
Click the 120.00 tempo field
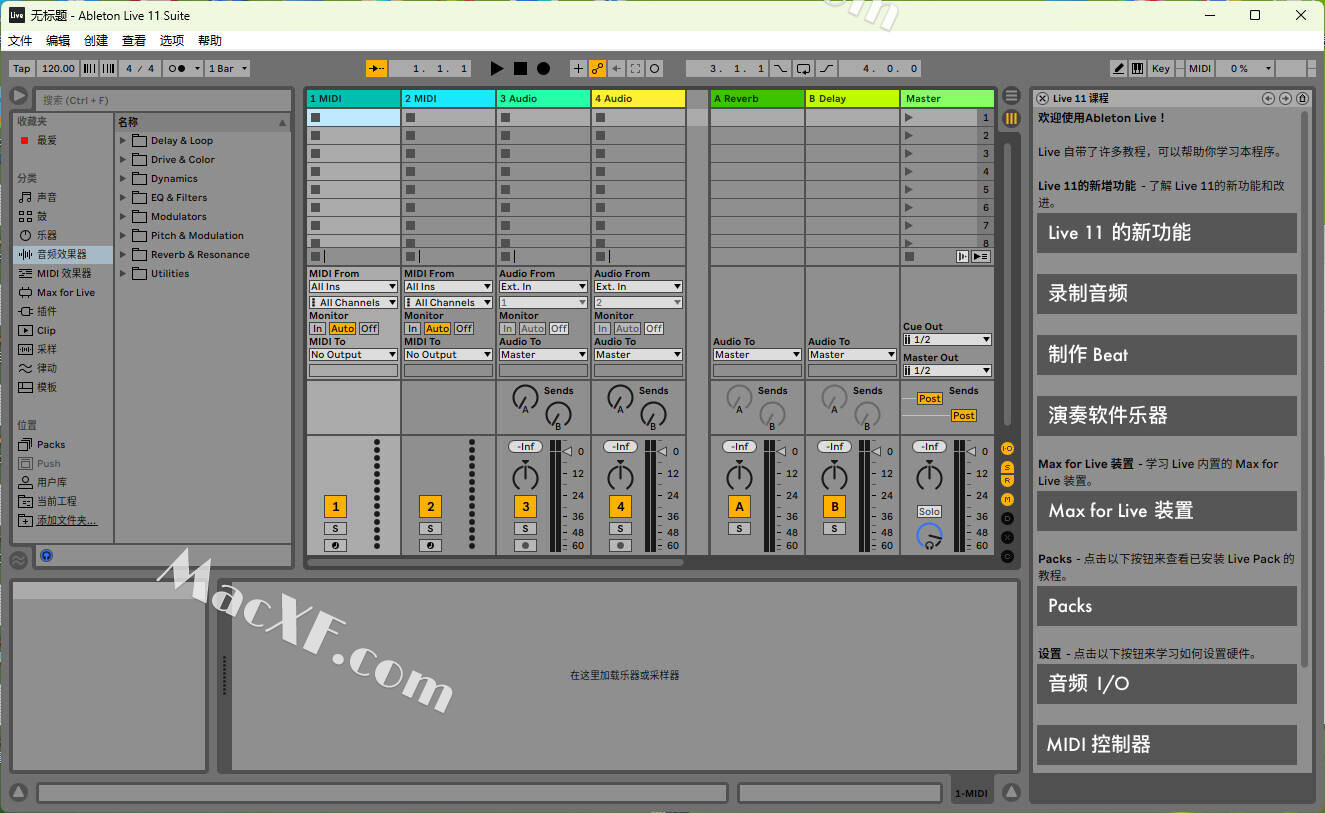[x=58, y=68]
